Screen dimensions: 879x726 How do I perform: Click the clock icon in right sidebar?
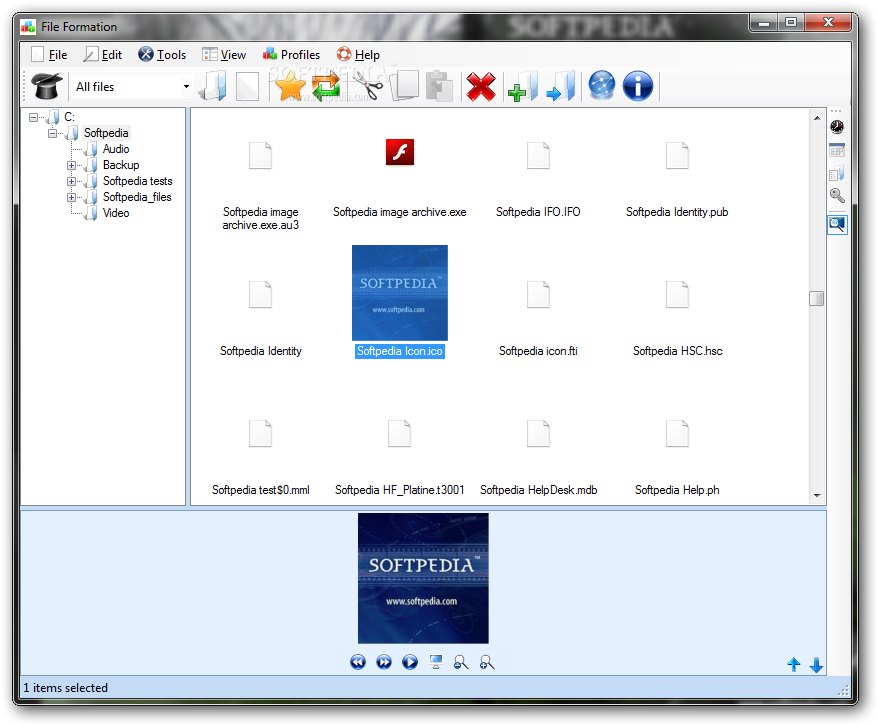(x=837, y=127)
